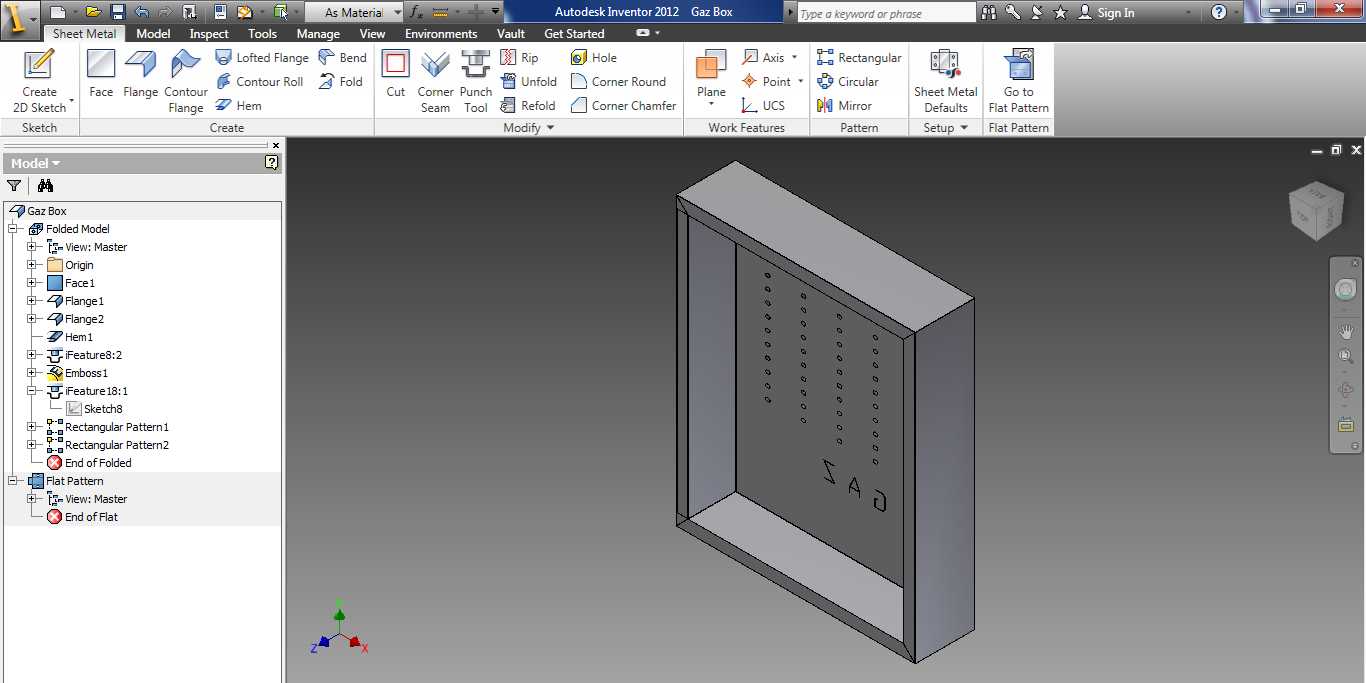Select End of Folded marker

(98, 463)
